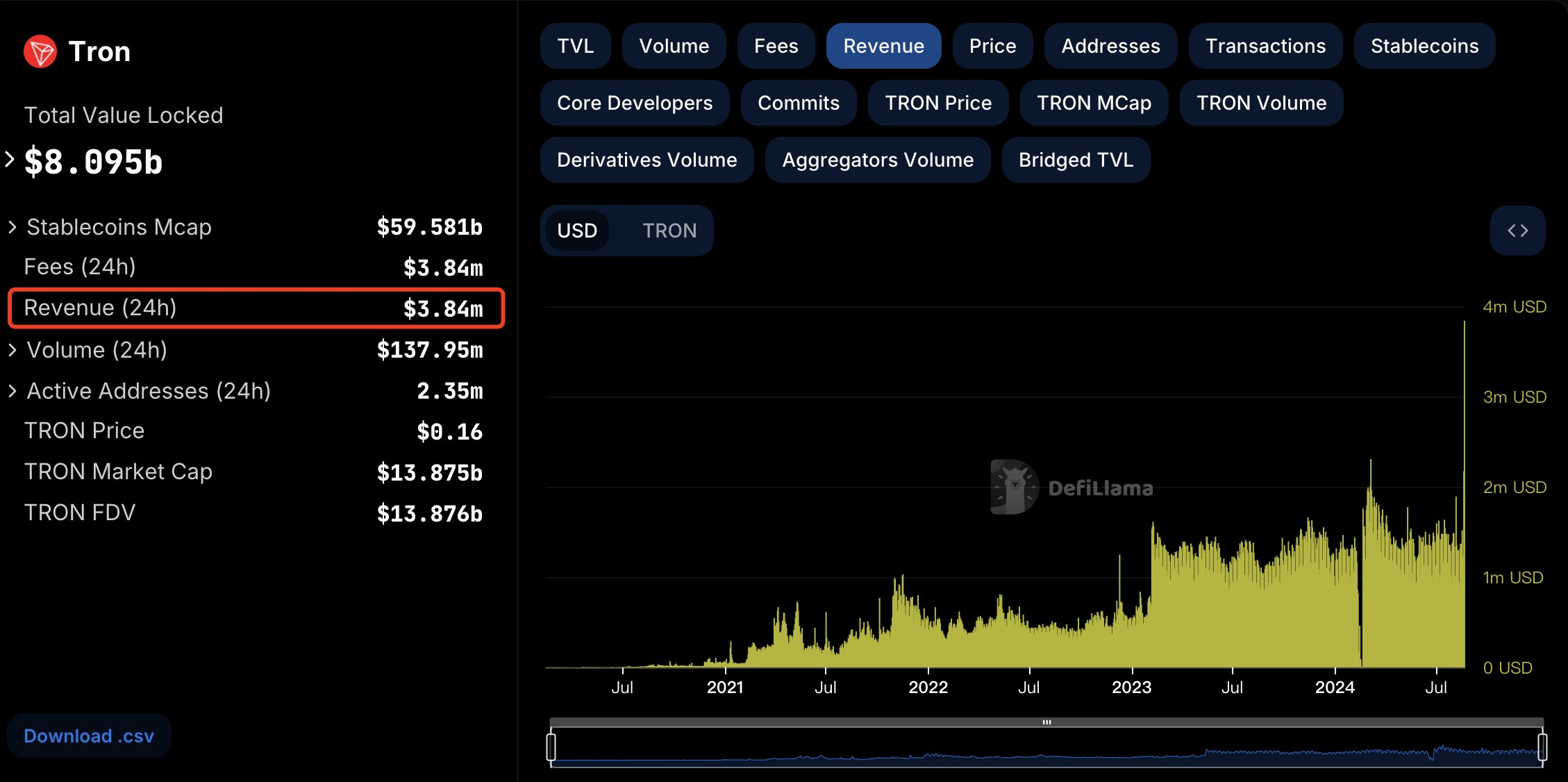The image size is (1568, 782).
Task: Click the $8.095b TVL value
Action: [x=93, y=162]
